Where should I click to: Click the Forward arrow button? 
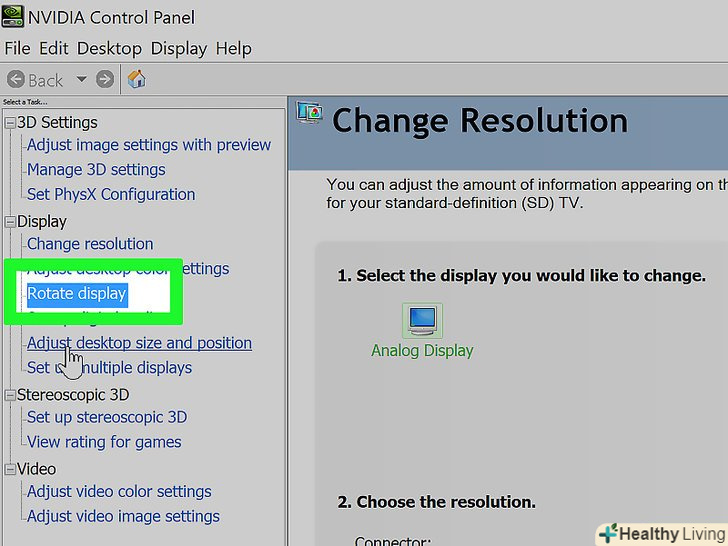click(105, 79)
